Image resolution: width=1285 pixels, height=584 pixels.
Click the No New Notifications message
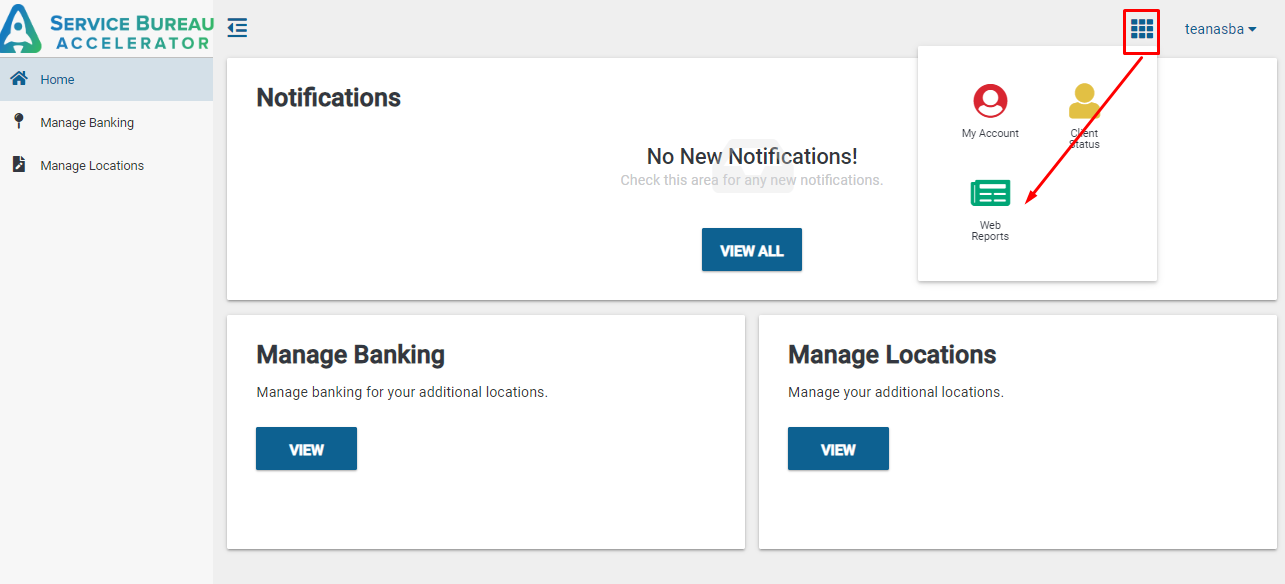click(751, 156)
